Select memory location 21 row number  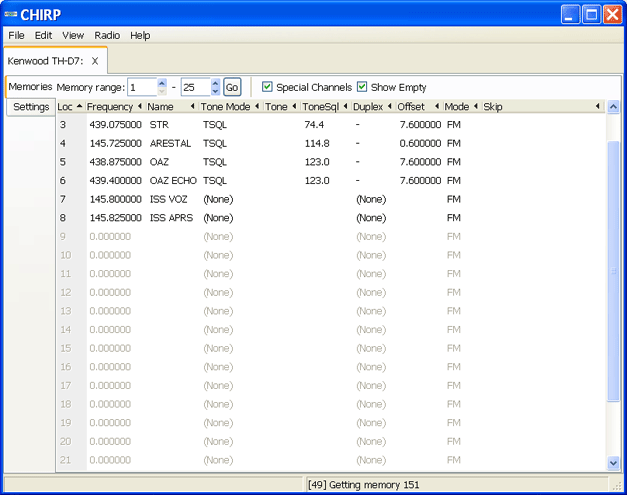click(x=66, y=460)
